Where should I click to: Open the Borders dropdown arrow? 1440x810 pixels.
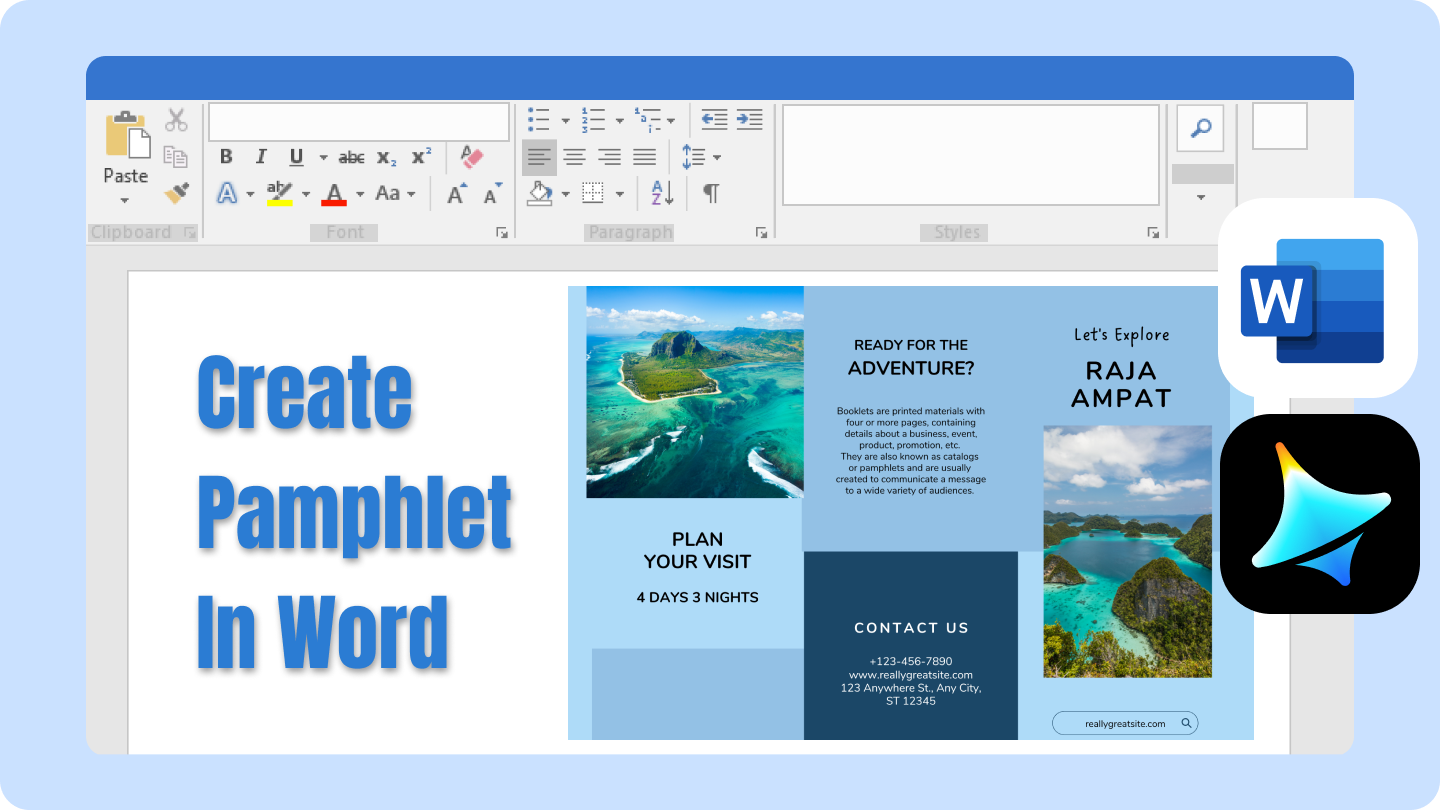(x=618, y=192)
